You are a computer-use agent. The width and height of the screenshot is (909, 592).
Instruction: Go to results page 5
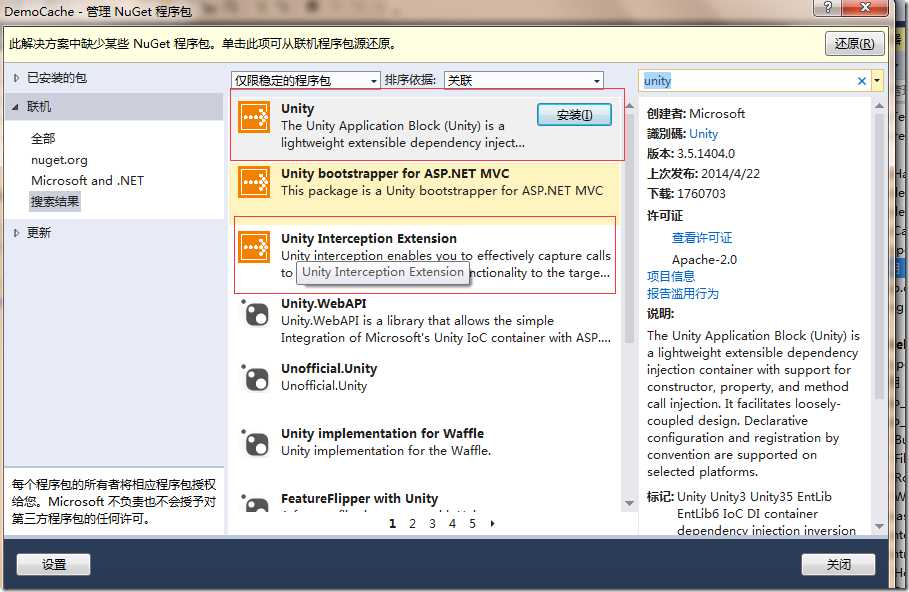click(472, 524)
